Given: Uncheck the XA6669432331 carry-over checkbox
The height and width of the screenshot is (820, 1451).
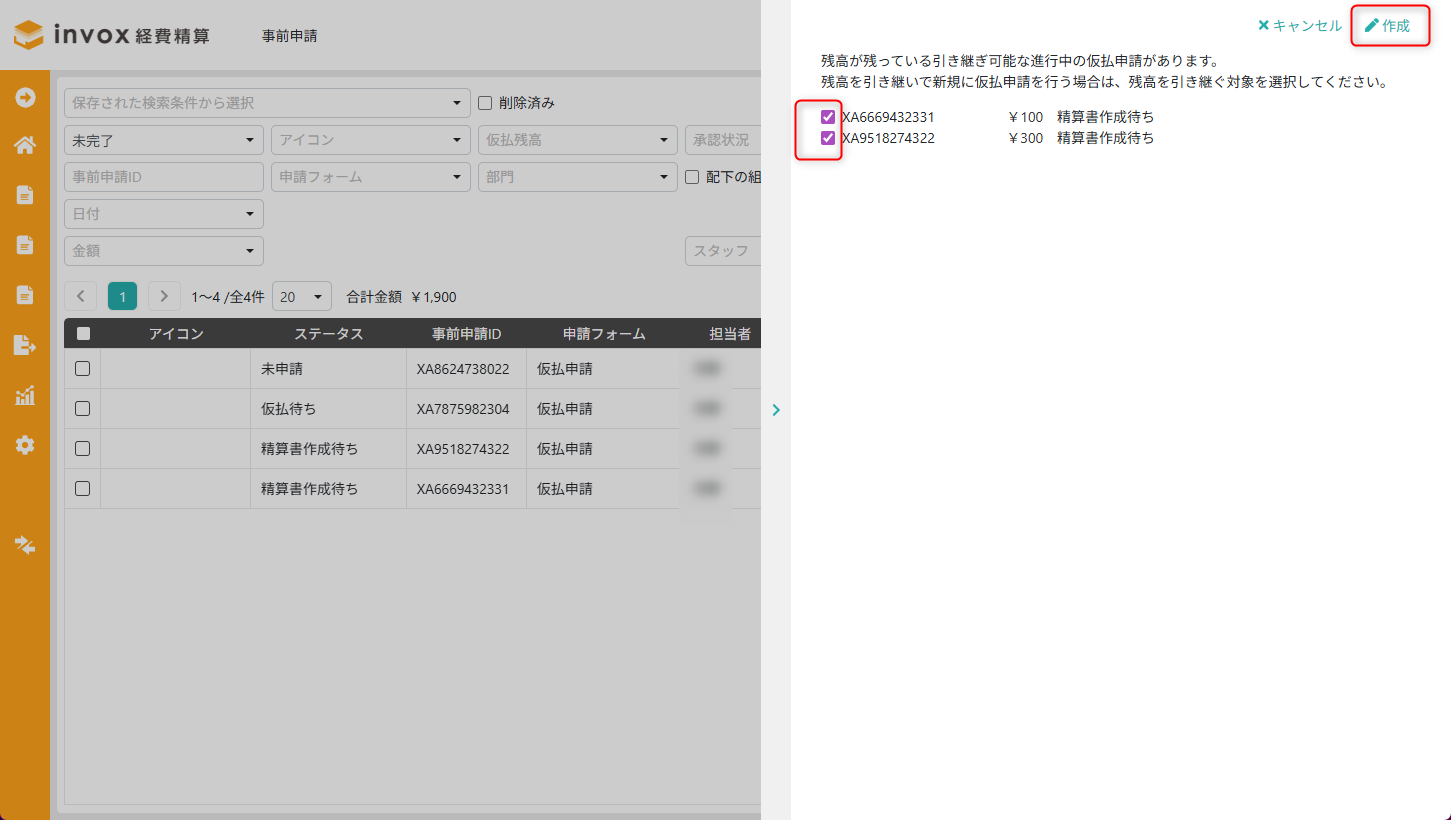Looking at the screenshot, I should (x=828, y=117).
